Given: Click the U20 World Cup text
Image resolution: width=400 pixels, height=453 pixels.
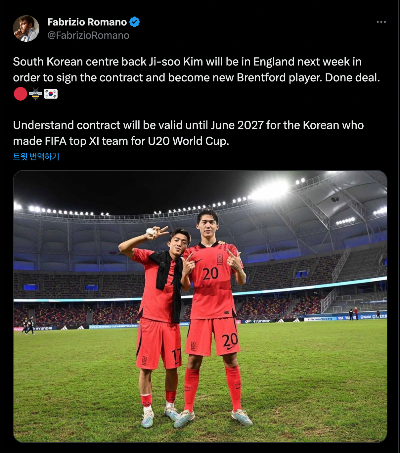Looking at the screenshot, I should click(188, 141).
